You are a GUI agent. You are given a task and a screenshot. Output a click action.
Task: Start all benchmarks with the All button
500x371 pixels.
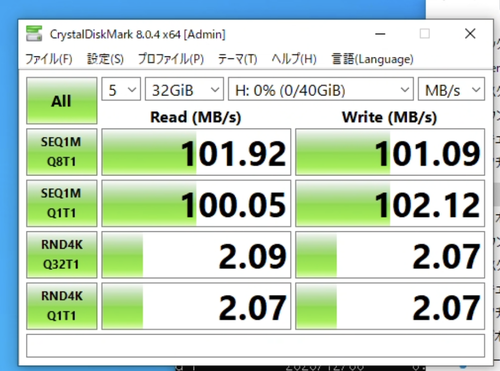tap(62, 101)
